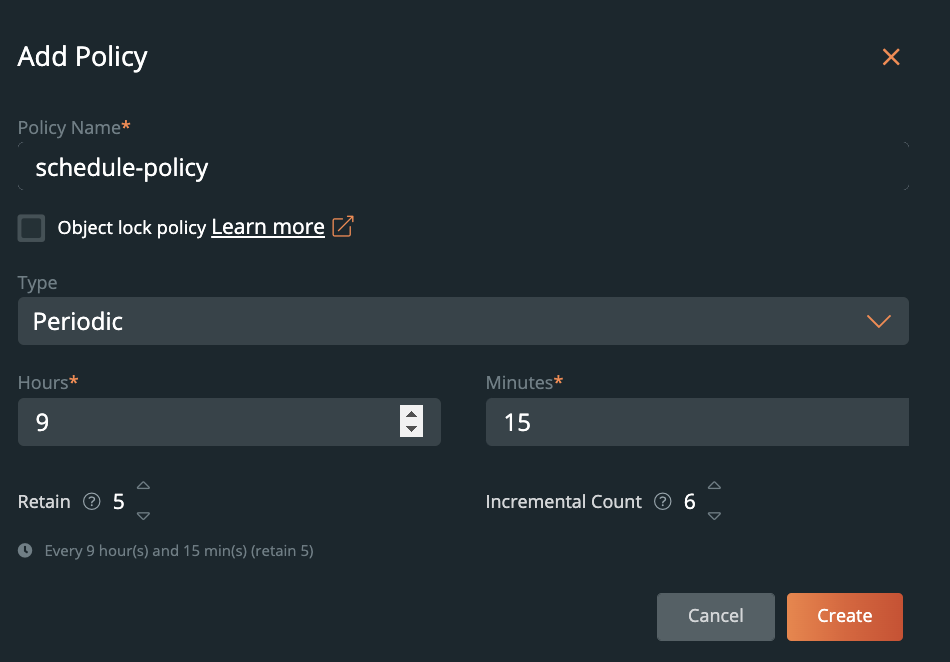
Task: Enable the Object lock policy checkbox
Action: tap(32, 228)
